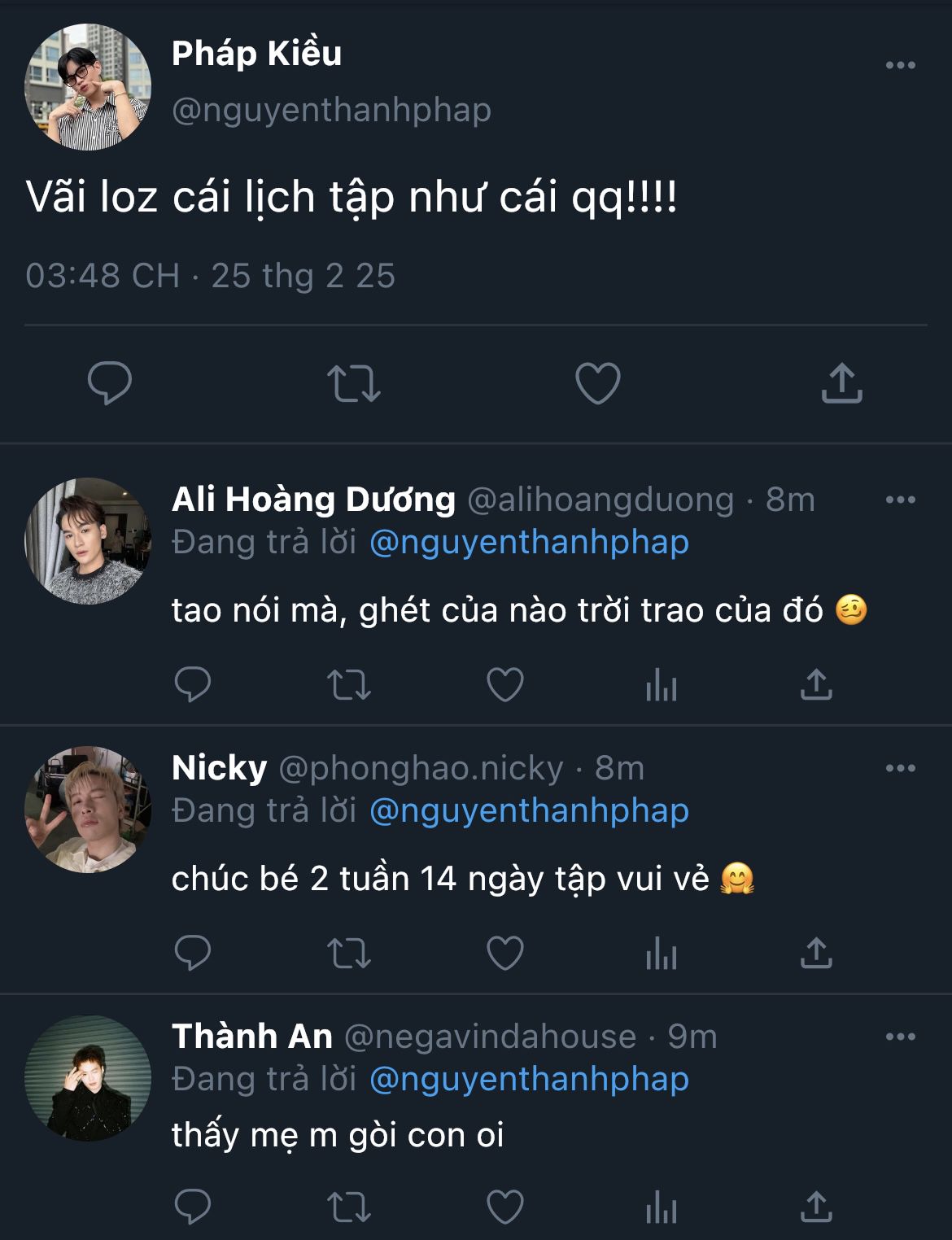Share Pháp Kiều's main tweet
Screen dimensions: 952x1240
[x=841, y=383]
